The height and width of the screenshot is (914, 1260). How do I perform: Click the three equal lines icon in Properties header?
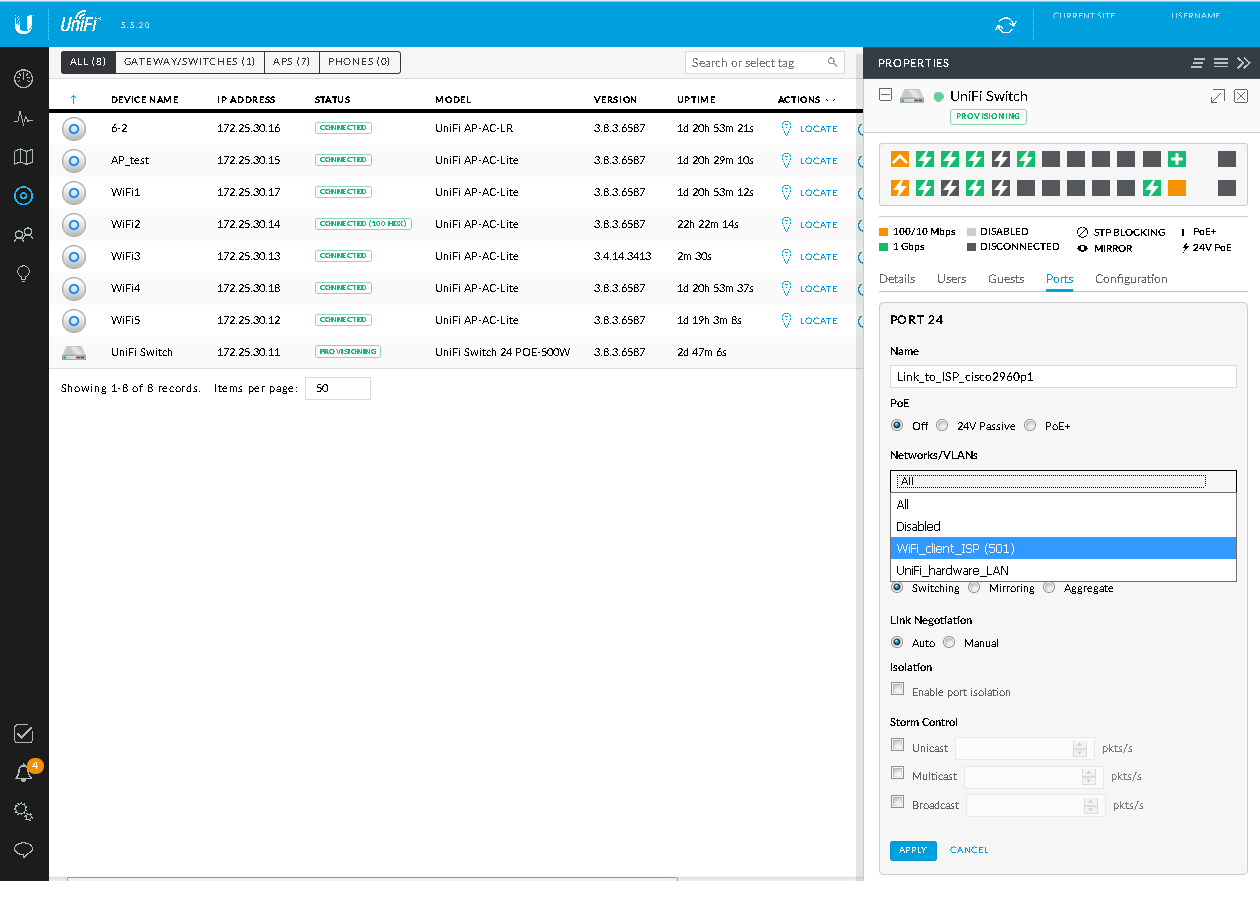[1221, 63]
